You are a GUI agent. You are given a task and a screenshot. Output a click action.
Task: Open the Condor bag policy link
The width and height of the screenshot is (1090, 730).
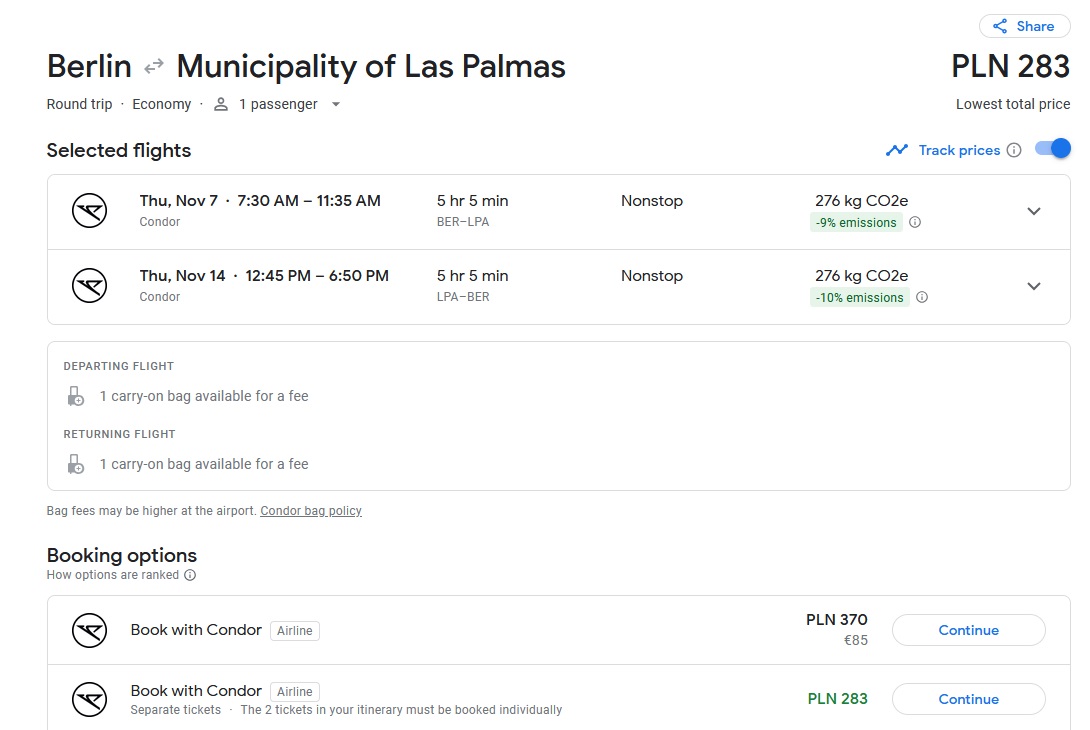point(311,511)
